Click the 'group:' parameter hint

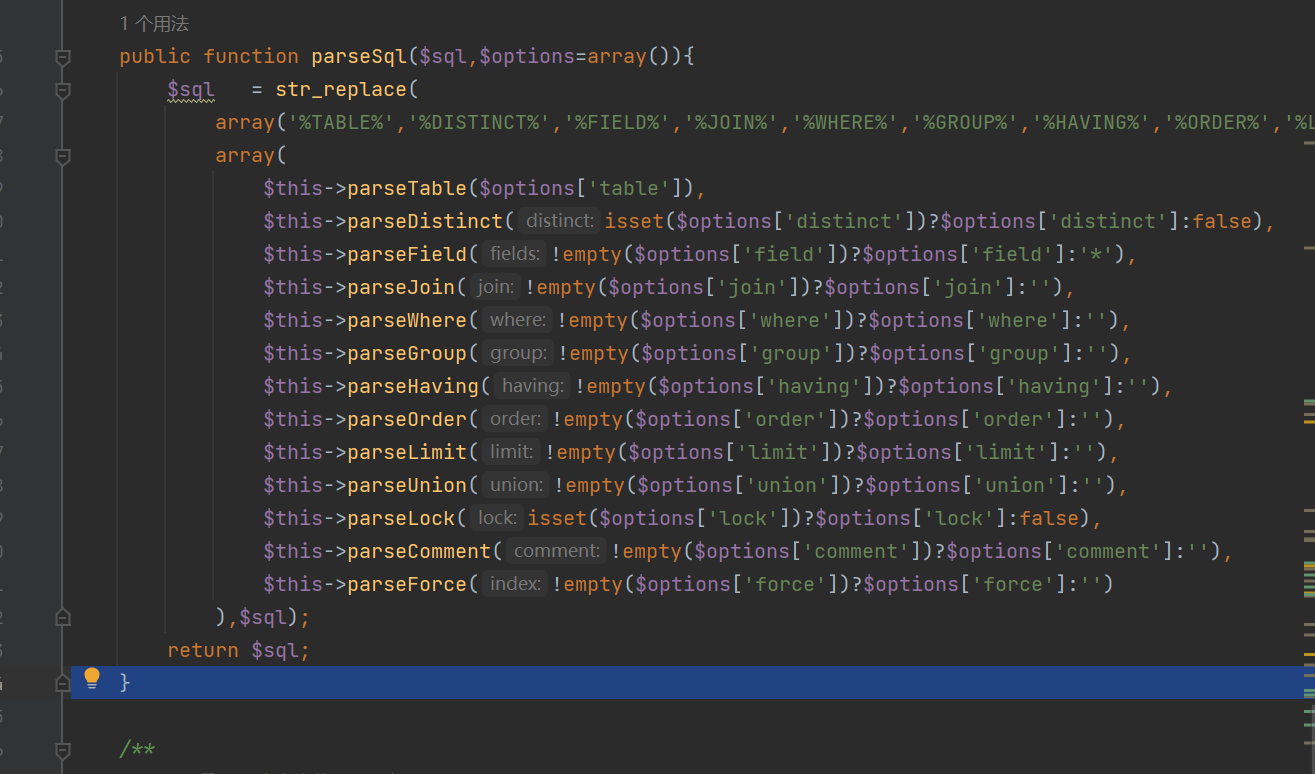point(517,353)
